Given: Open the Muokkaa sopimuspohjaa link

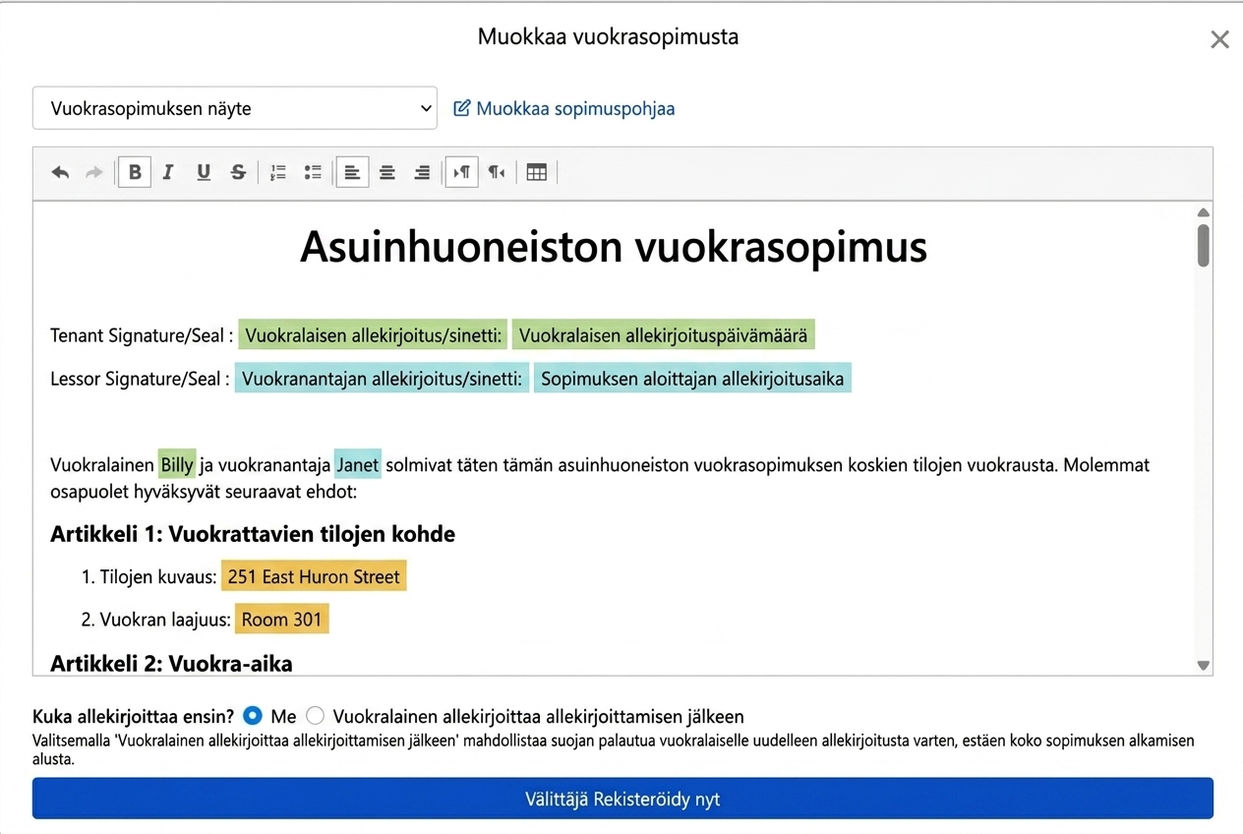Looking at the screenshot, I should tap(575, 108).
